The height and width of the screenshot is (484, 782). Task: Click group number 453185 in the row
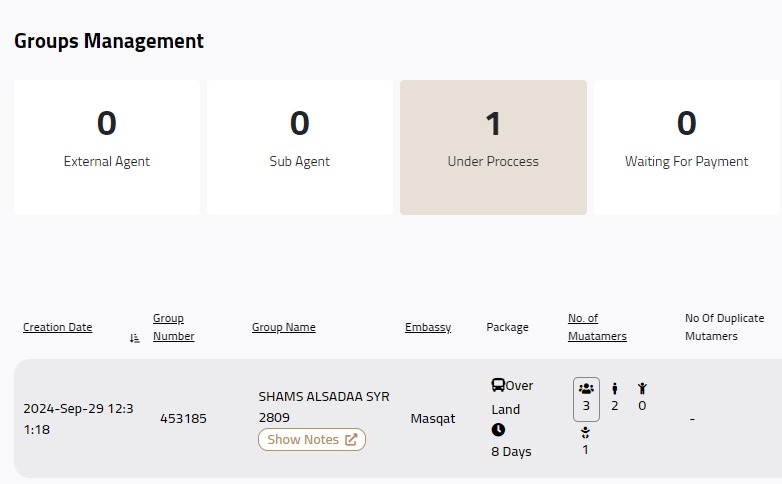click(x=183, y=418)
